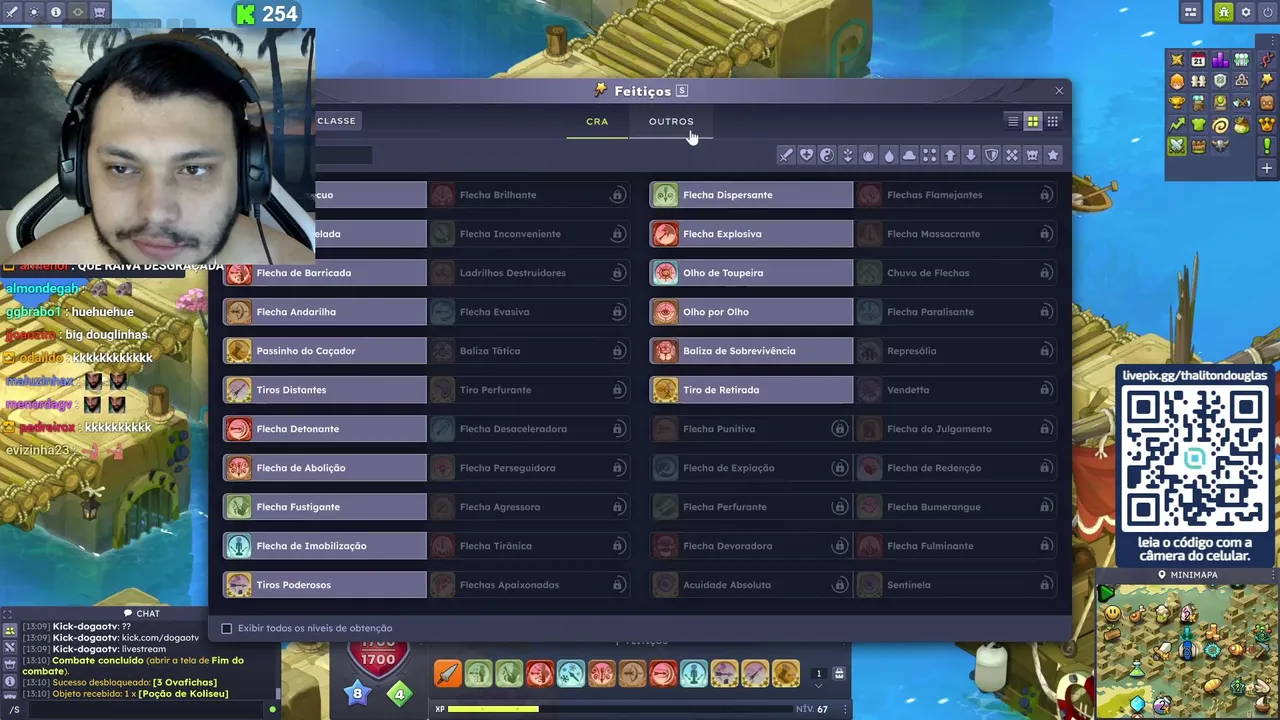Screen dimensions: 1280x720
Task: Open the DNA helix menu icon
Action: (1266, 61)
